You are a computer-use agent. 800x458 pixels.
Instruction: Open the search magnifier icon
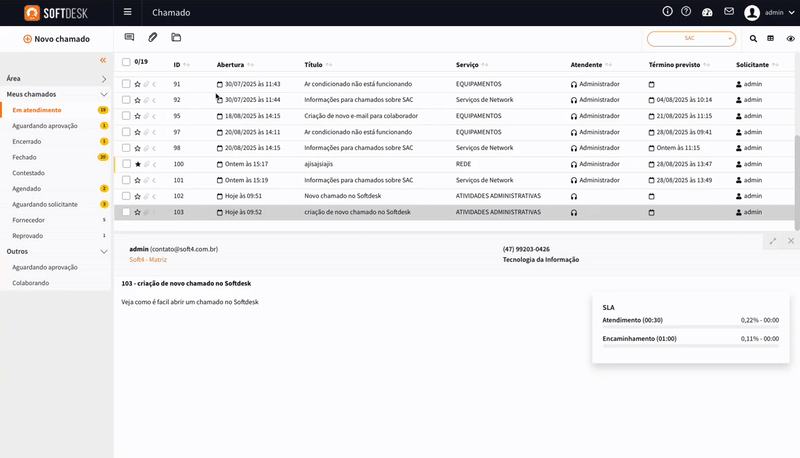pos(753,38)
